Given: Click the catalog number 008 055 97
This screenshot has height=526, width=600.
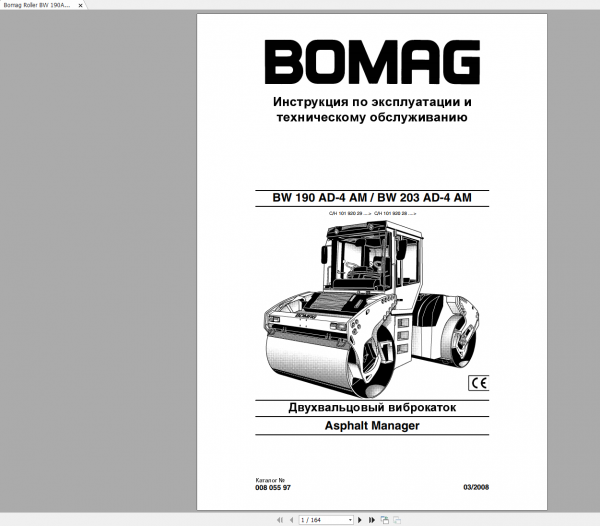Looking at the screenshot, I should 273,487.
